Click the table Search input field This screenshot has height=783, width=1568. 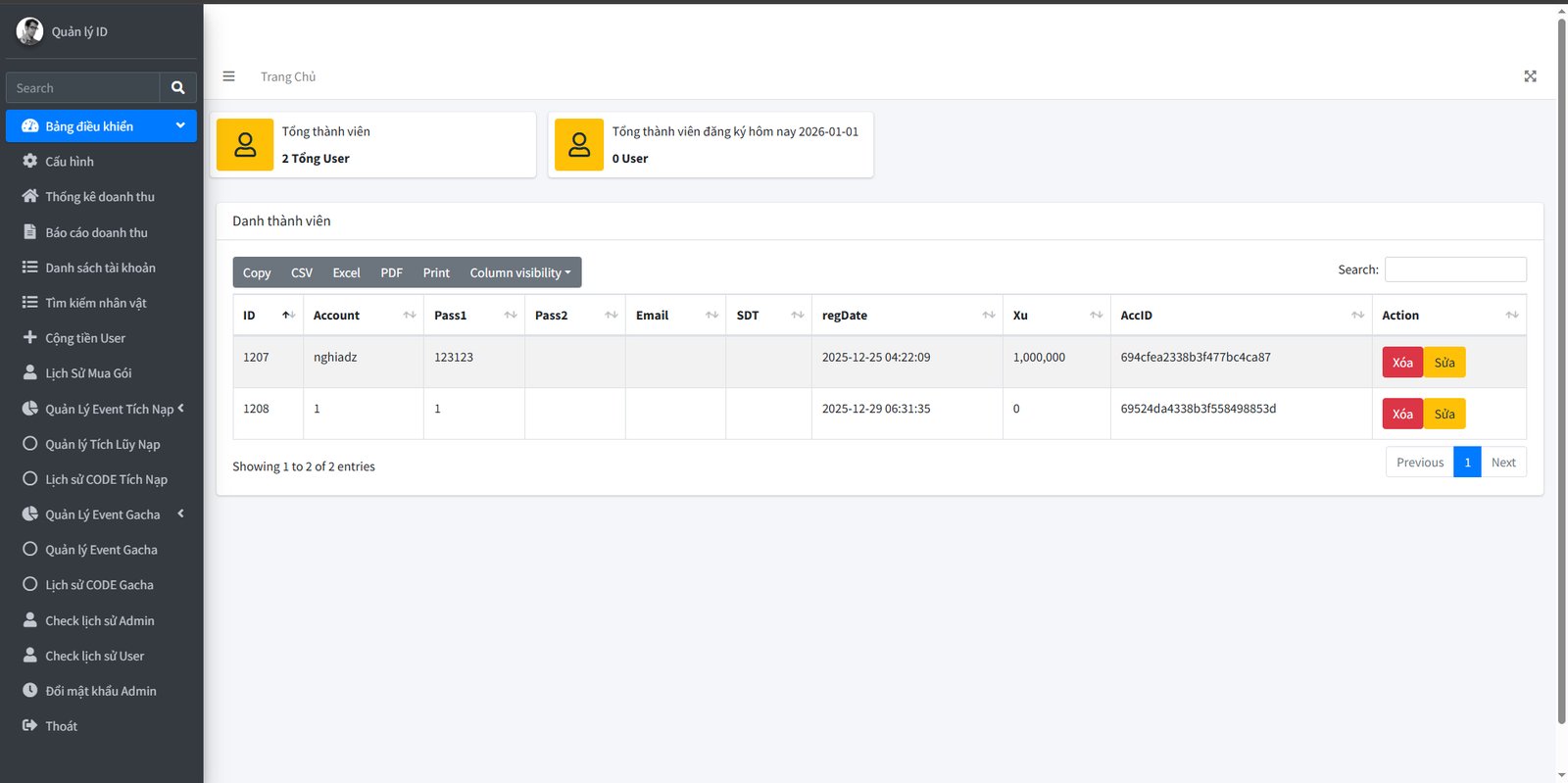pos(1454,269)
